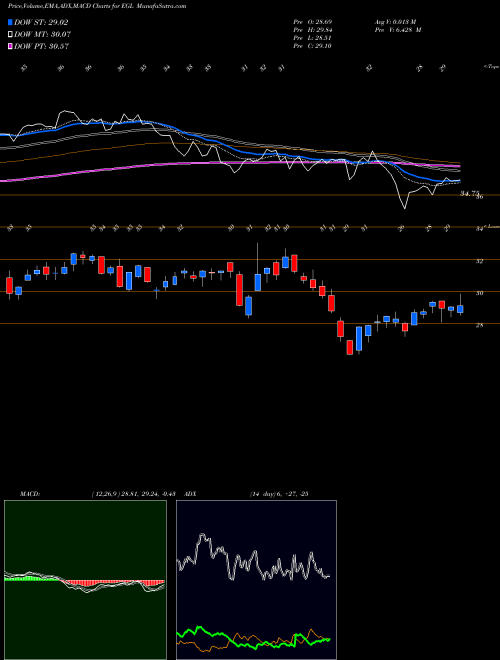Image resolution: width=500 pixels, height=660 pixels.
Task: Click the 32 price axis label
Action: pyautogui.click(x=479, y=261)
